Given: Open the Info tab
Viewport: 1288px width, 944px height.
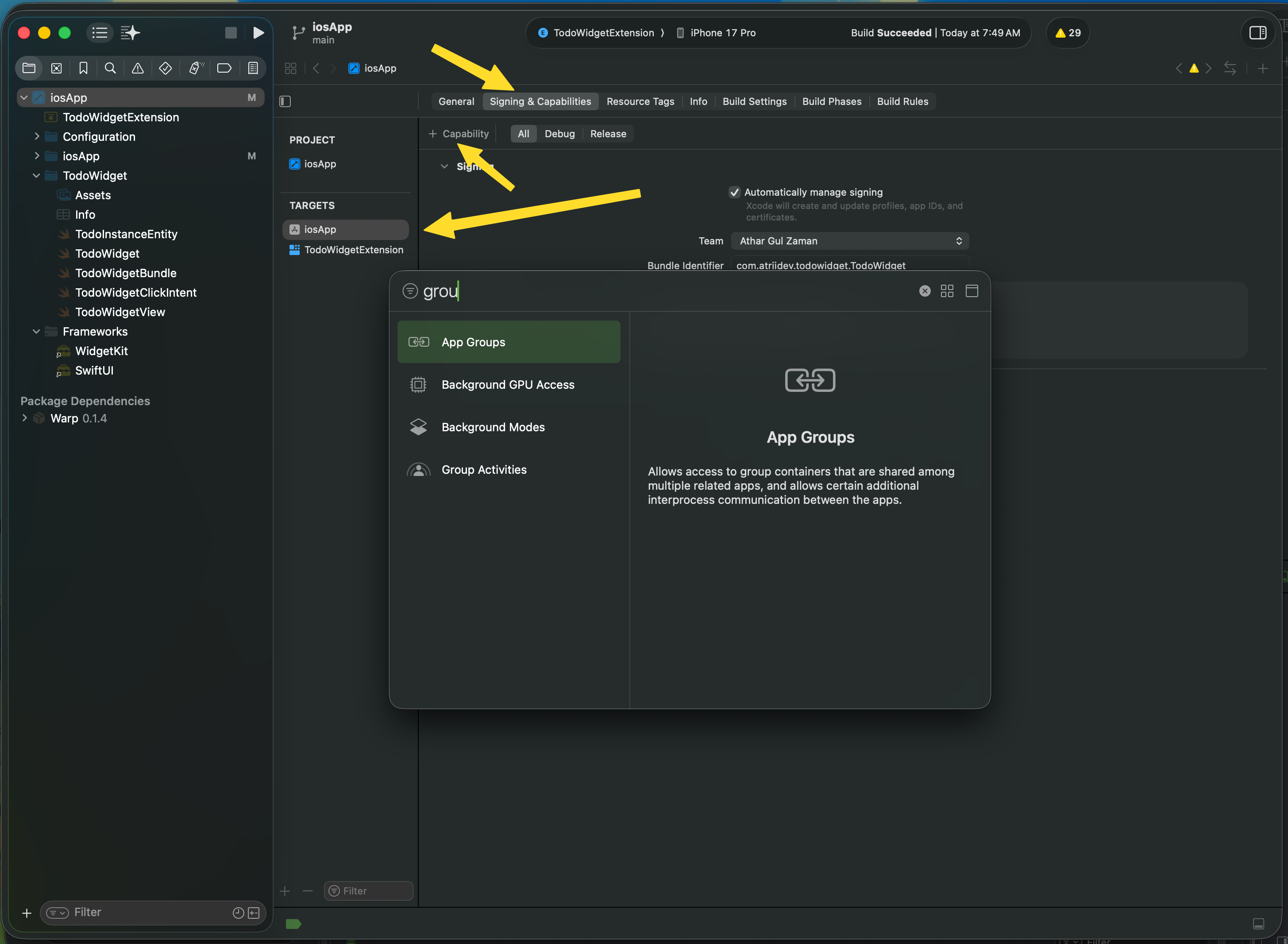Looking at the screenshot, I should (698, 101).
